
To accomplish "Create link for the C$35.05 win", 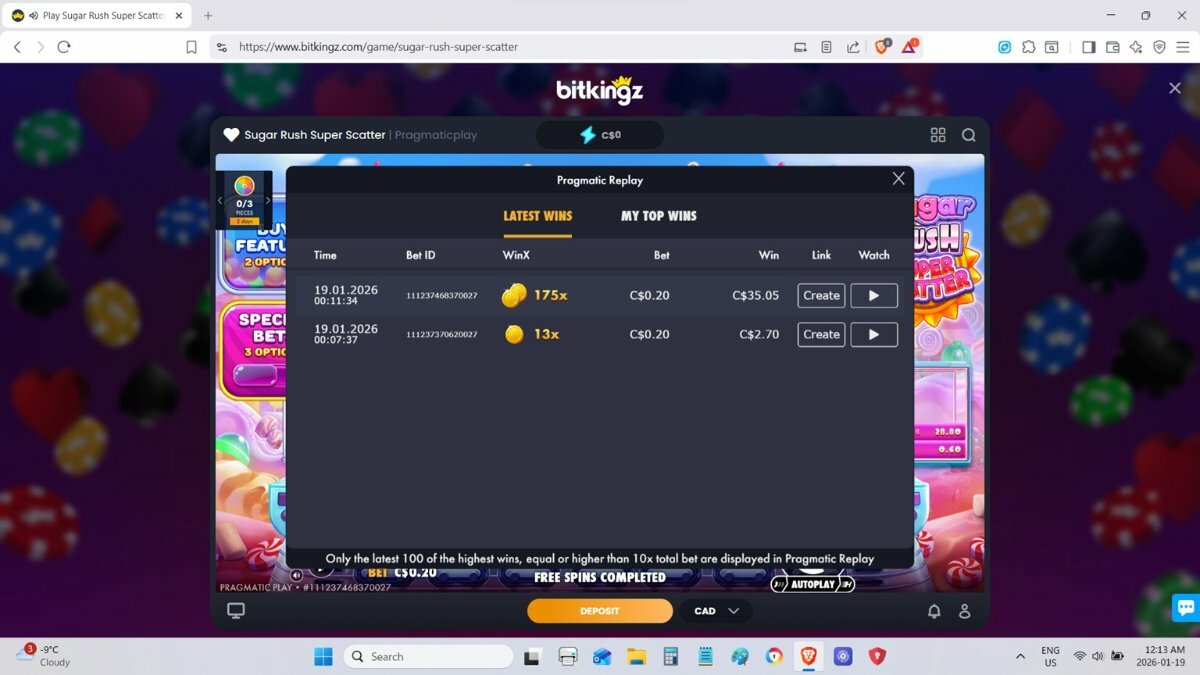I will pos(821,295).
